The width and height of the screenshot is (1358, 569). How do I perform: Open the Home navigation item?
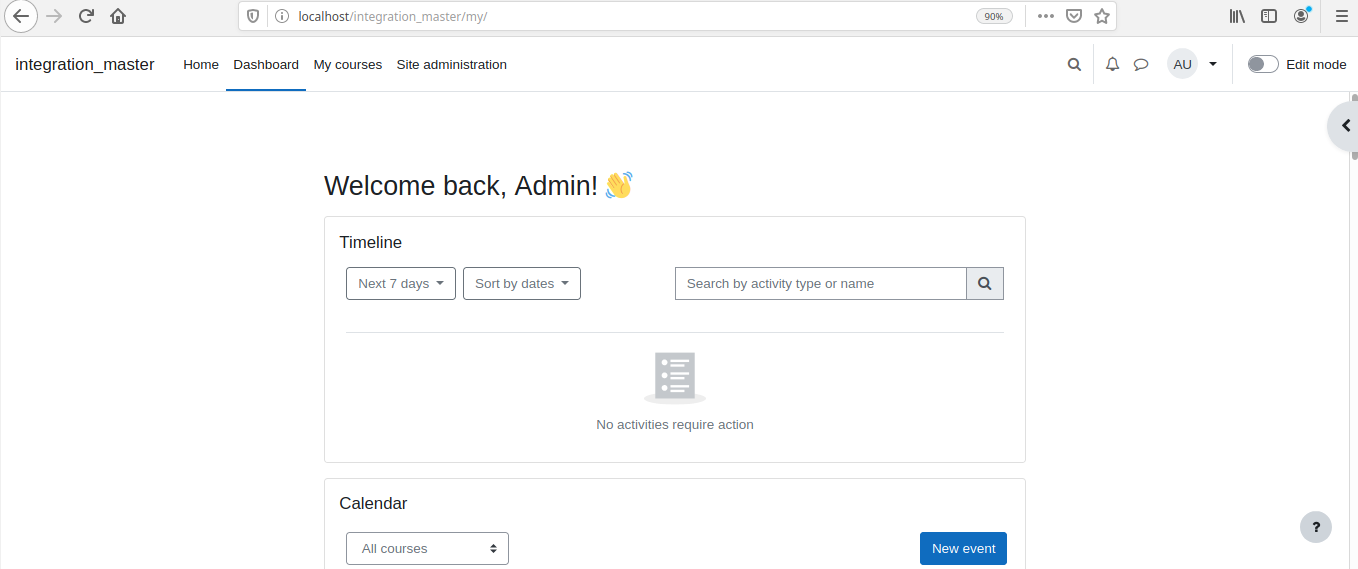coord(201,64)
